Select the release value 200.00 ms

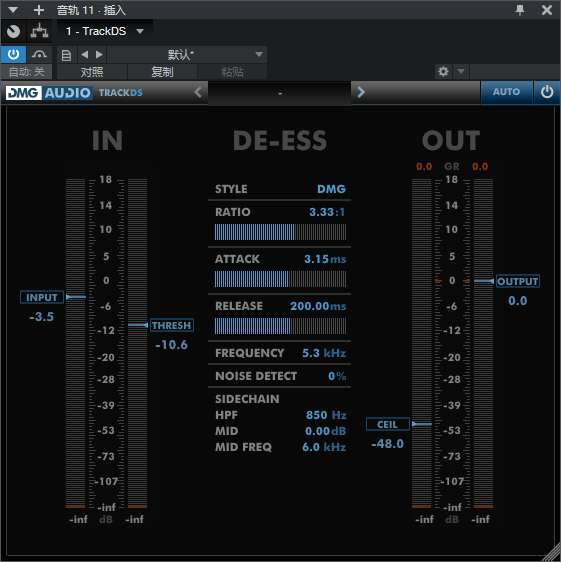coord(318,306)
